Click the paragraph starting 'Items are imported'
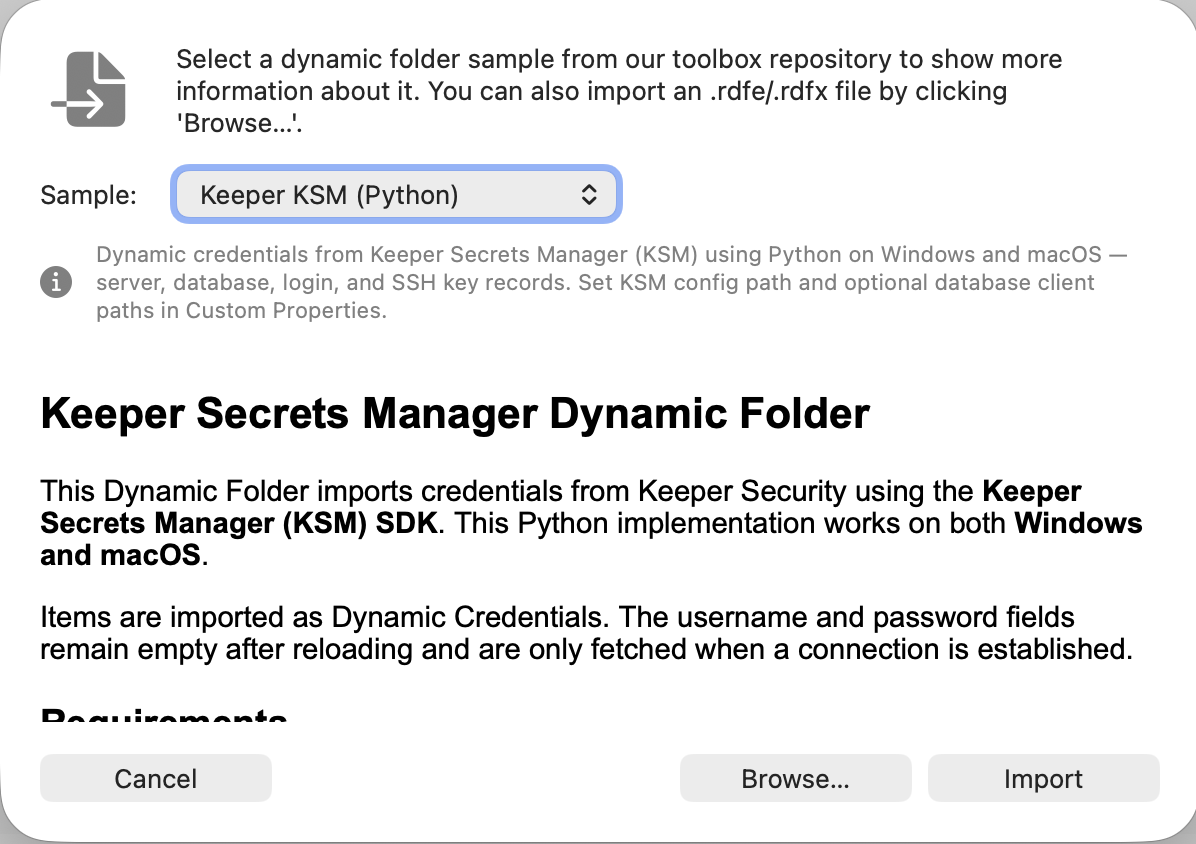 click(585, 633)
